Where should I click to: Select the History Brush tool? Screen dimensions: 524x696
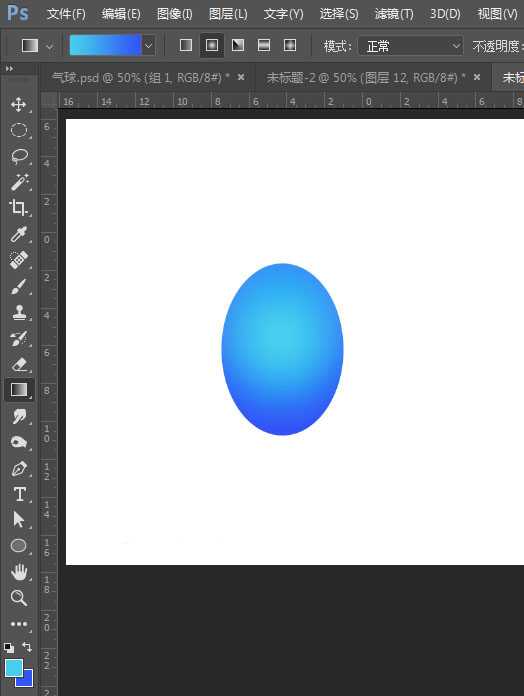[19, 338]
